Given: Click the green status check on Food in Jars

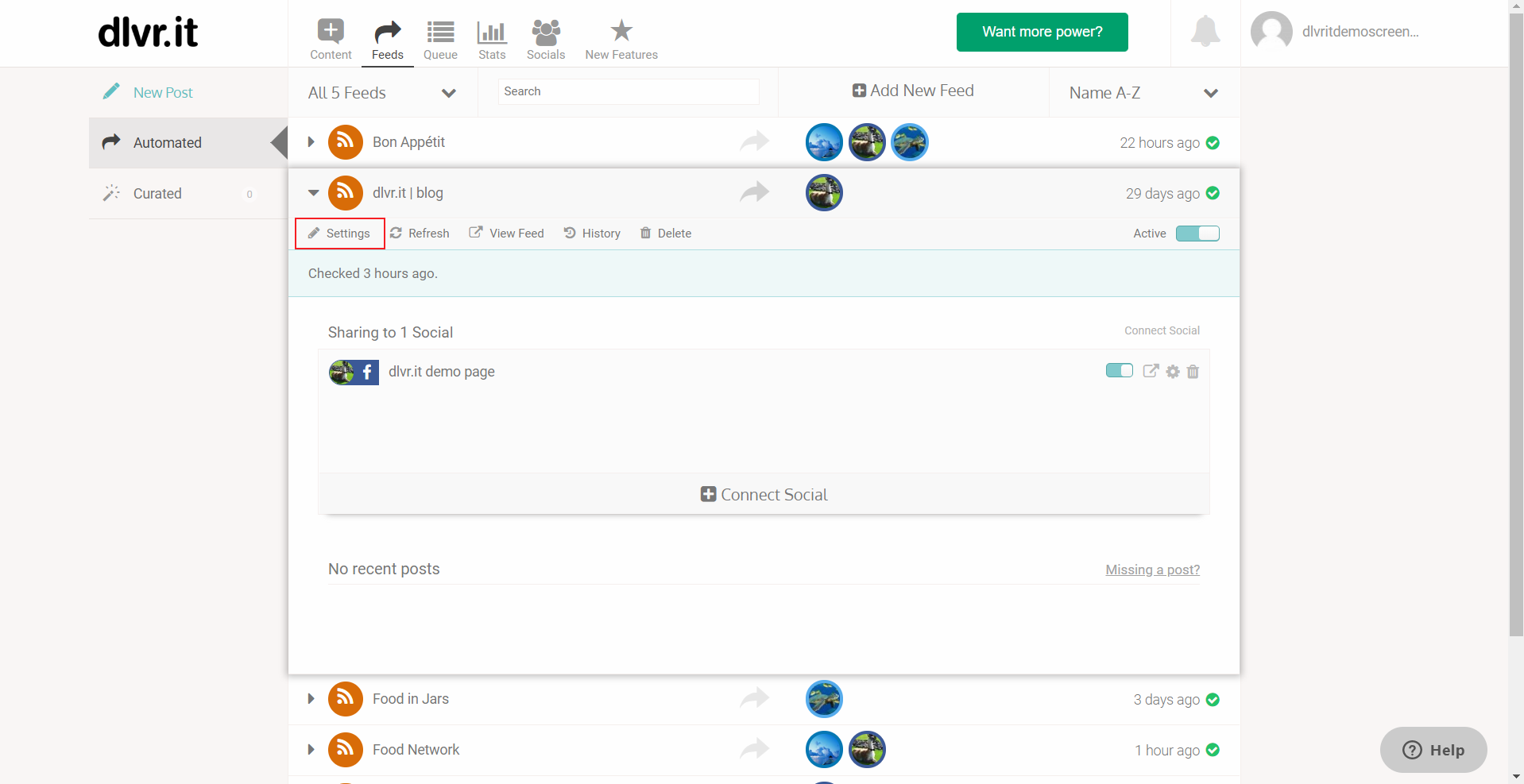Looking at the screenshot, I should pos(1213,700).
